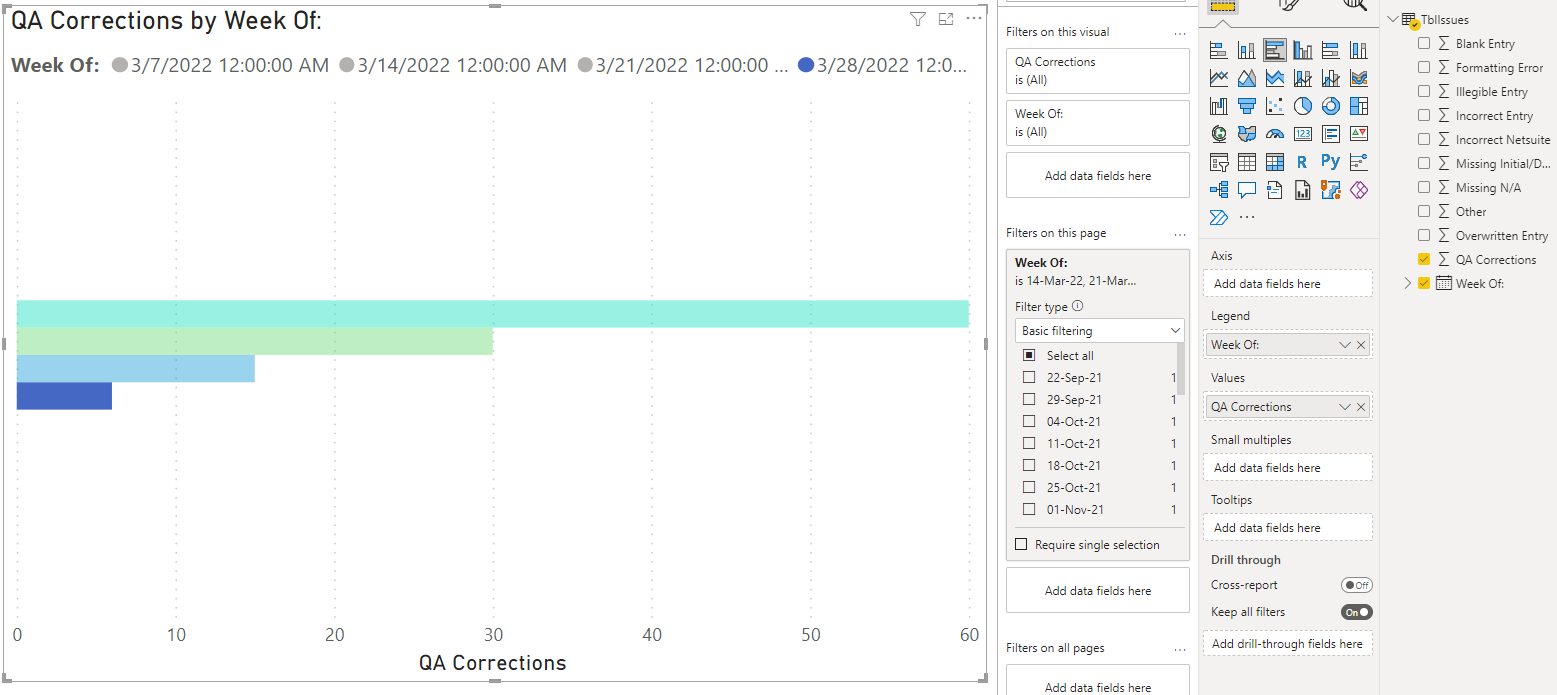
Task: Select the clustered column chart visual
Action: click(1302, 50)
